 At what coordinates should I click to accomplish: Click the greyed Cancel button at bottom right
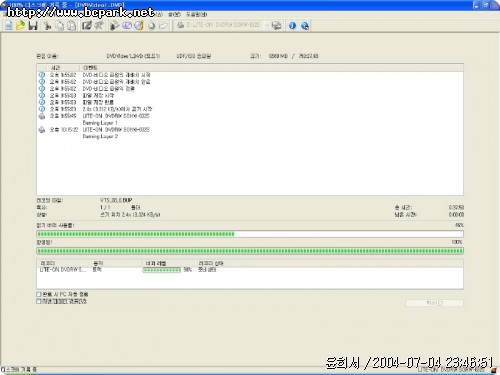pyautogui.click(x=434, y=303)
